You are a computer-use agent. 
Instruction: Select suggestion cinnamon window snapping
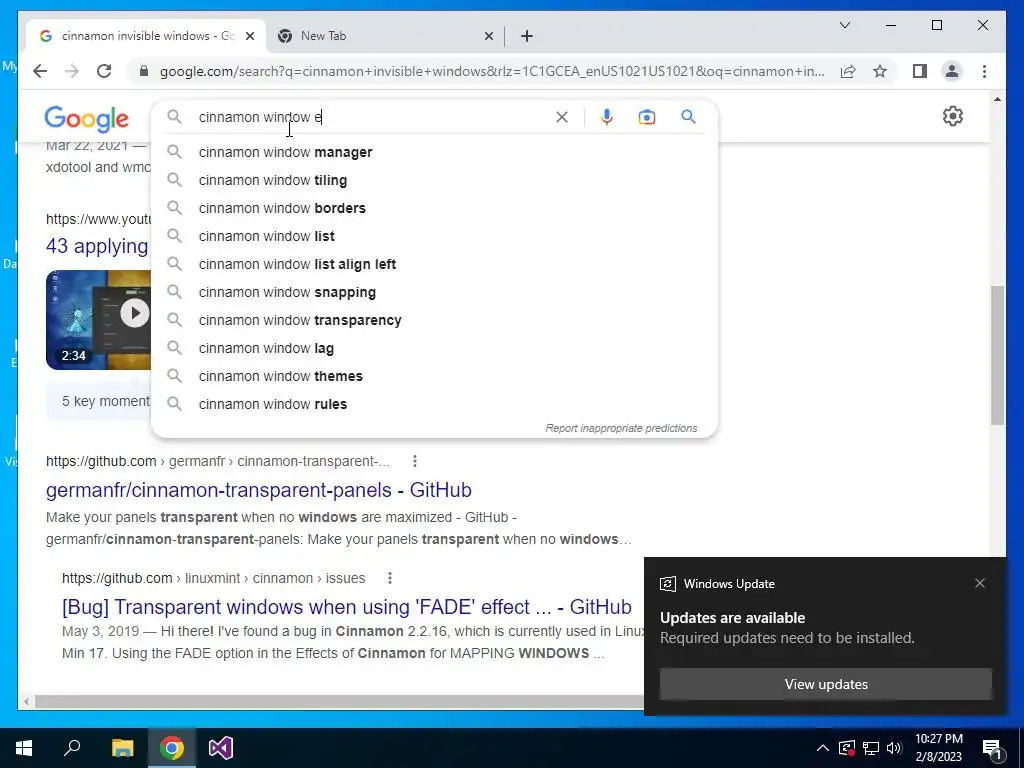click(x=434, y=293)
